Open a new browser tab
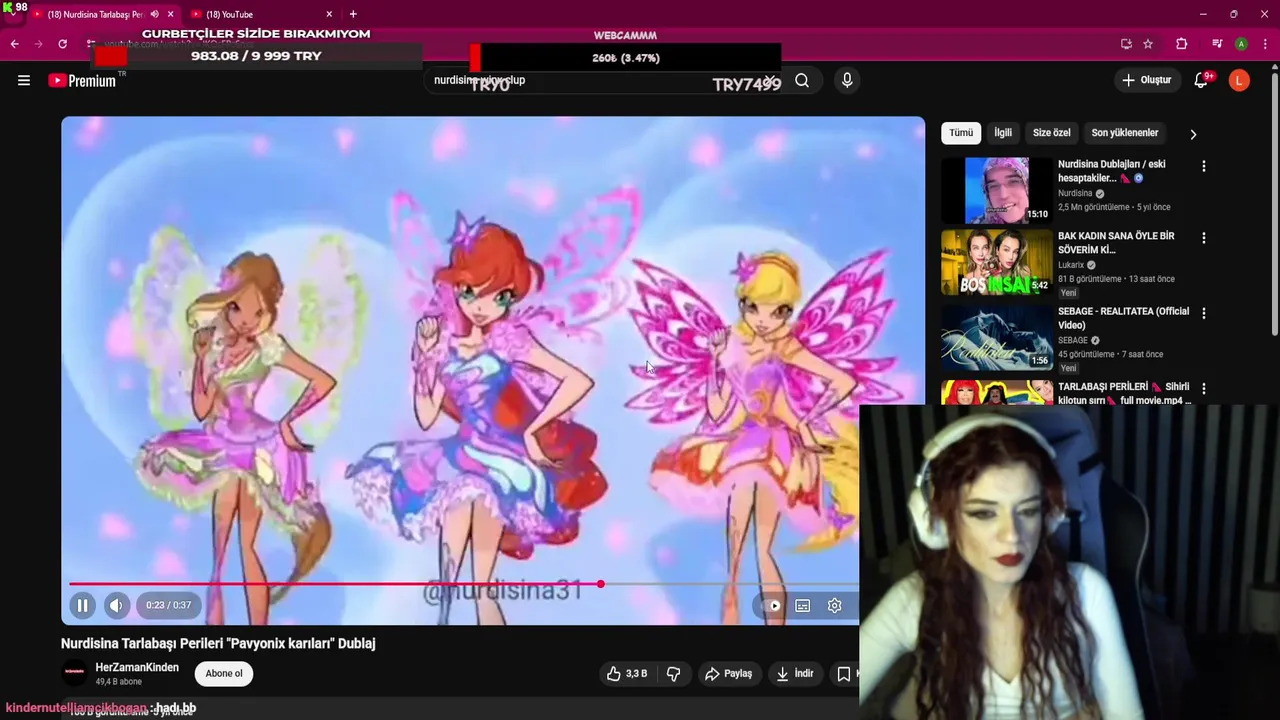Viewport: 1280px width, 720px height. [x=353, y=14]
